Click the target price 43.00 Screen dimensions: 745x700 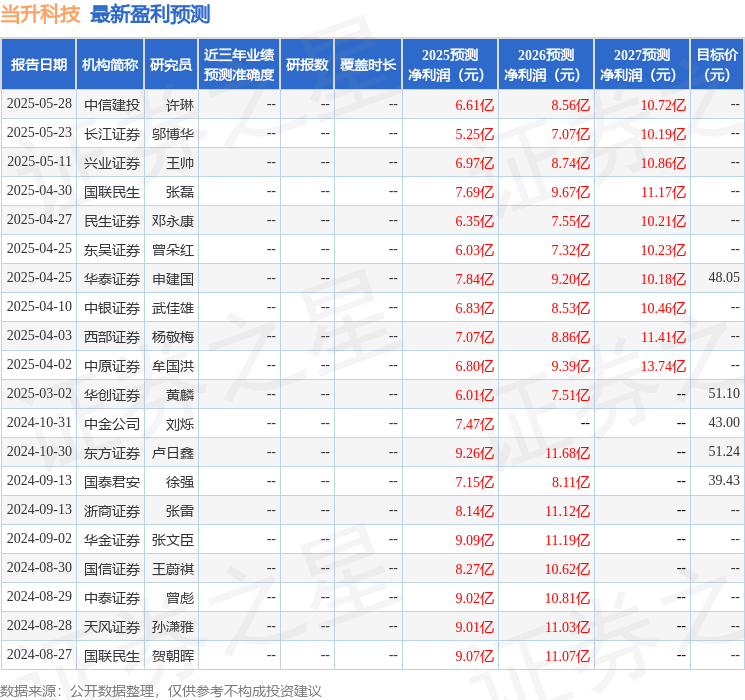click(724, 422)
